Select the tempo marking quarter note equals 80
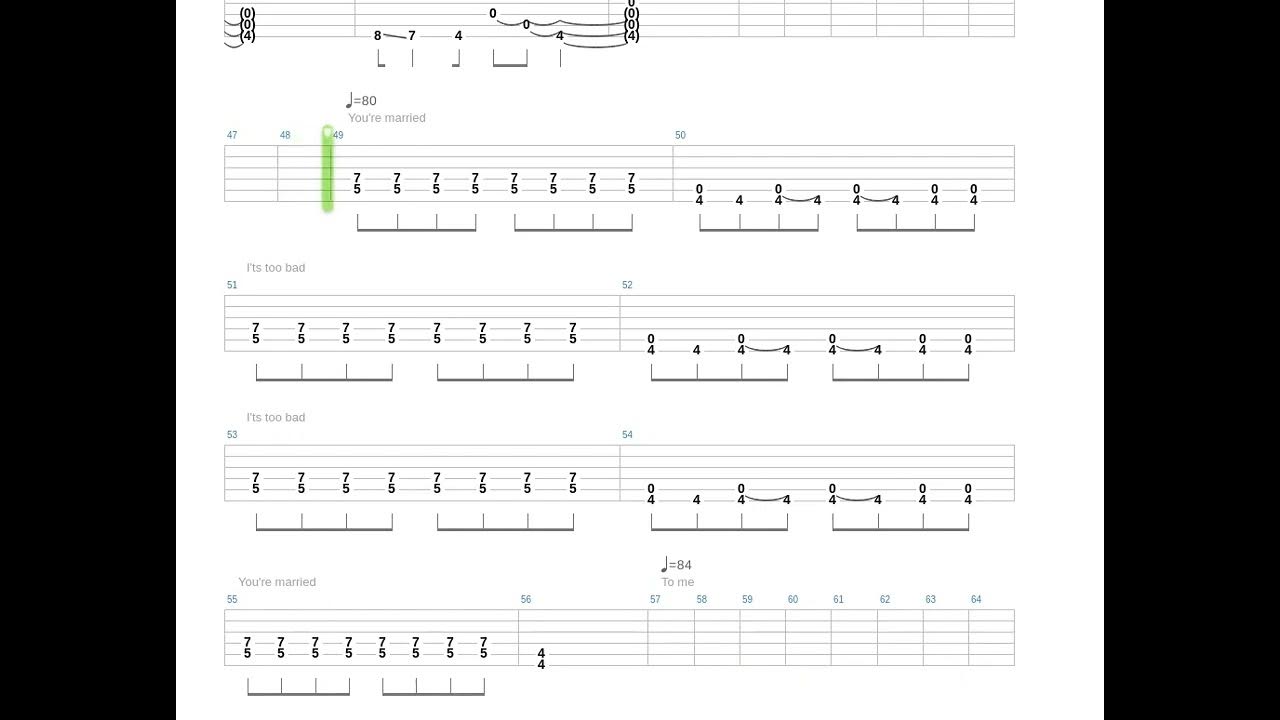This screenshot has width=1280, height=720. (361, 100)
